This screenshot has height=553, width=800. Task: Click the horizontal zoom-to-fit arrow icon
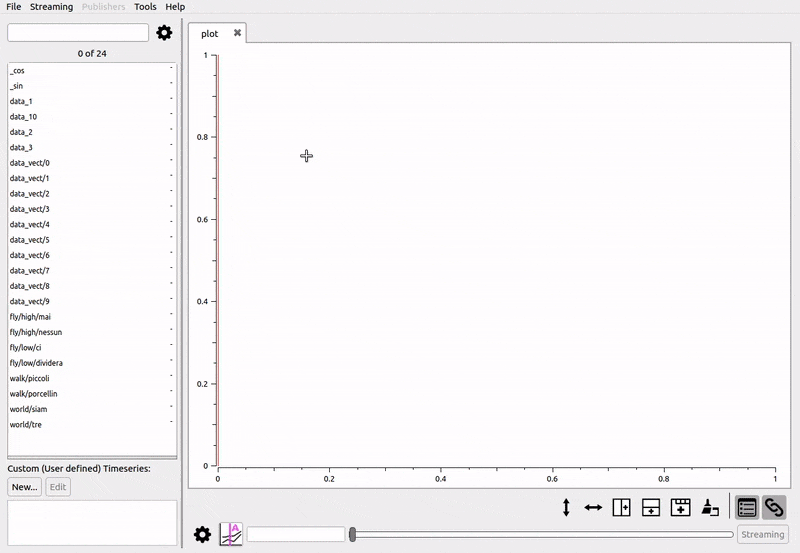(593, 508)
